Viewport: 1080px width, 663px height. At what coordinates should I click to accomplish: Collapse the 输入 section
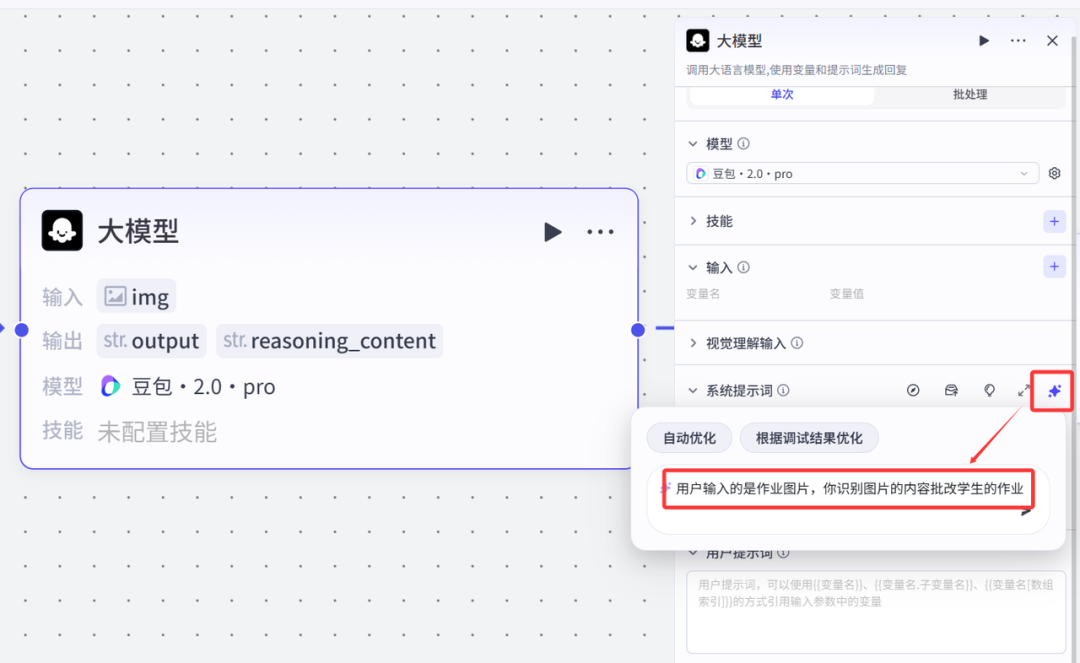point(693,267)
